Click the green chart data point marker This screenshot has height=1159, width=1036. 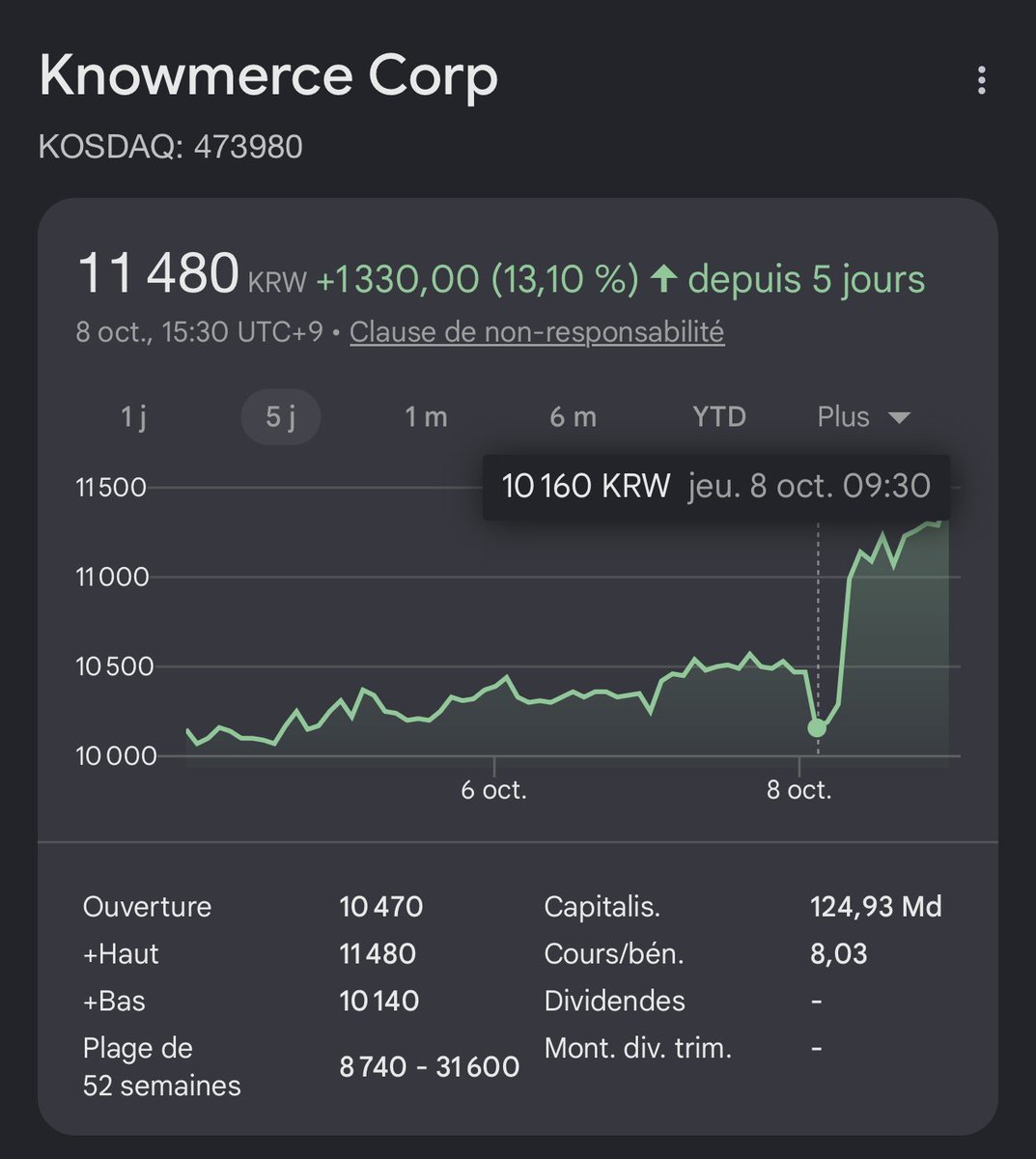coord(817,727)
